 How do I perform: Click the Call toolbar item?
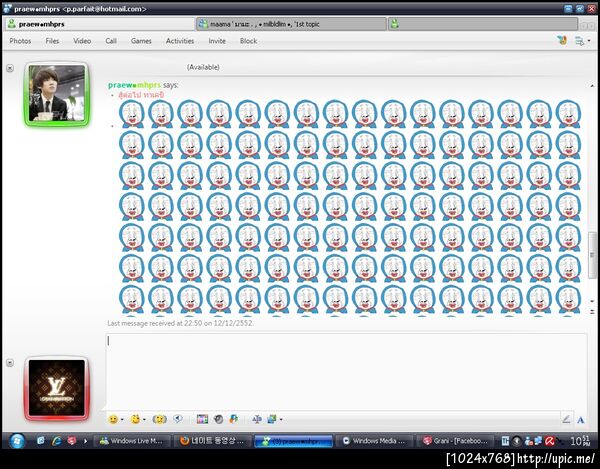(x=111, y=41)
